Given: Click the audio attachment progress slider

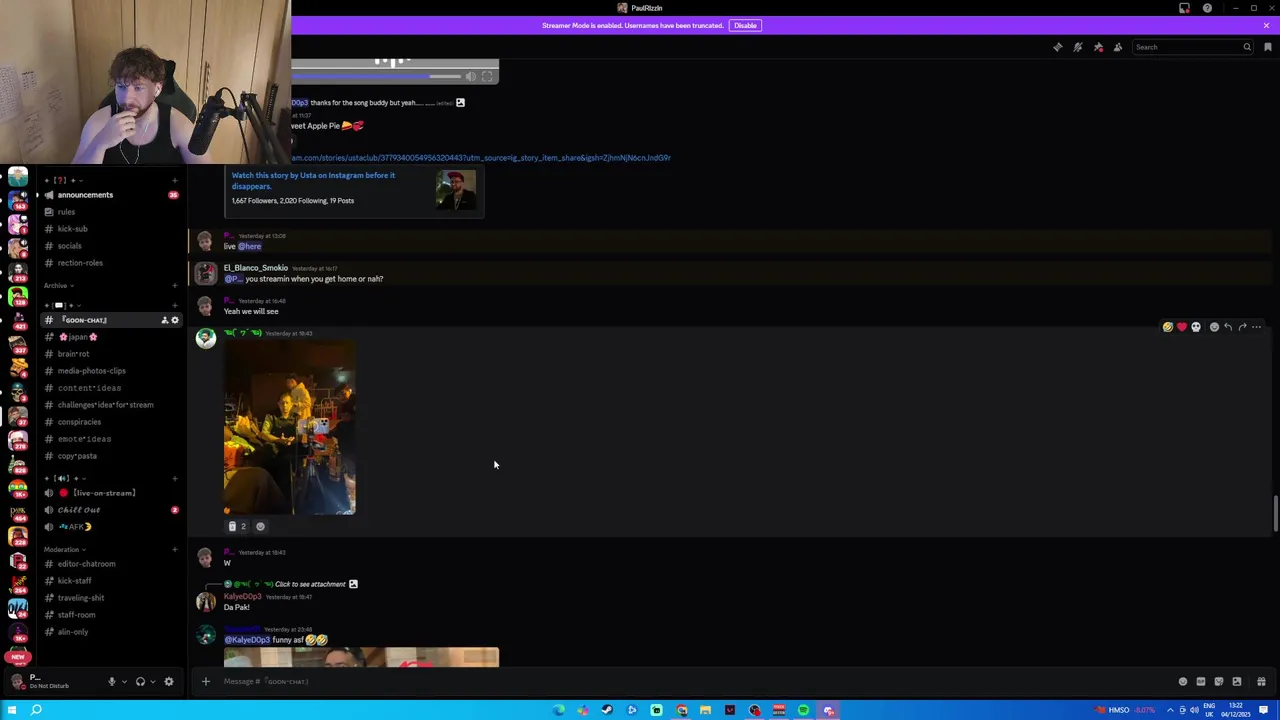Looking at the screenshot, I should [378, 76].
